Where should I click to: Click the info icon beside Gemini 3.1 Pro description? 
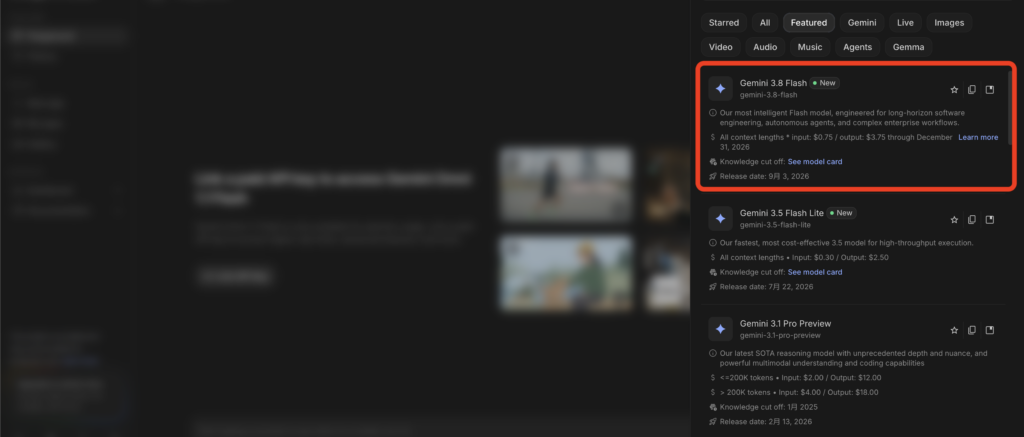click(712, 353)
